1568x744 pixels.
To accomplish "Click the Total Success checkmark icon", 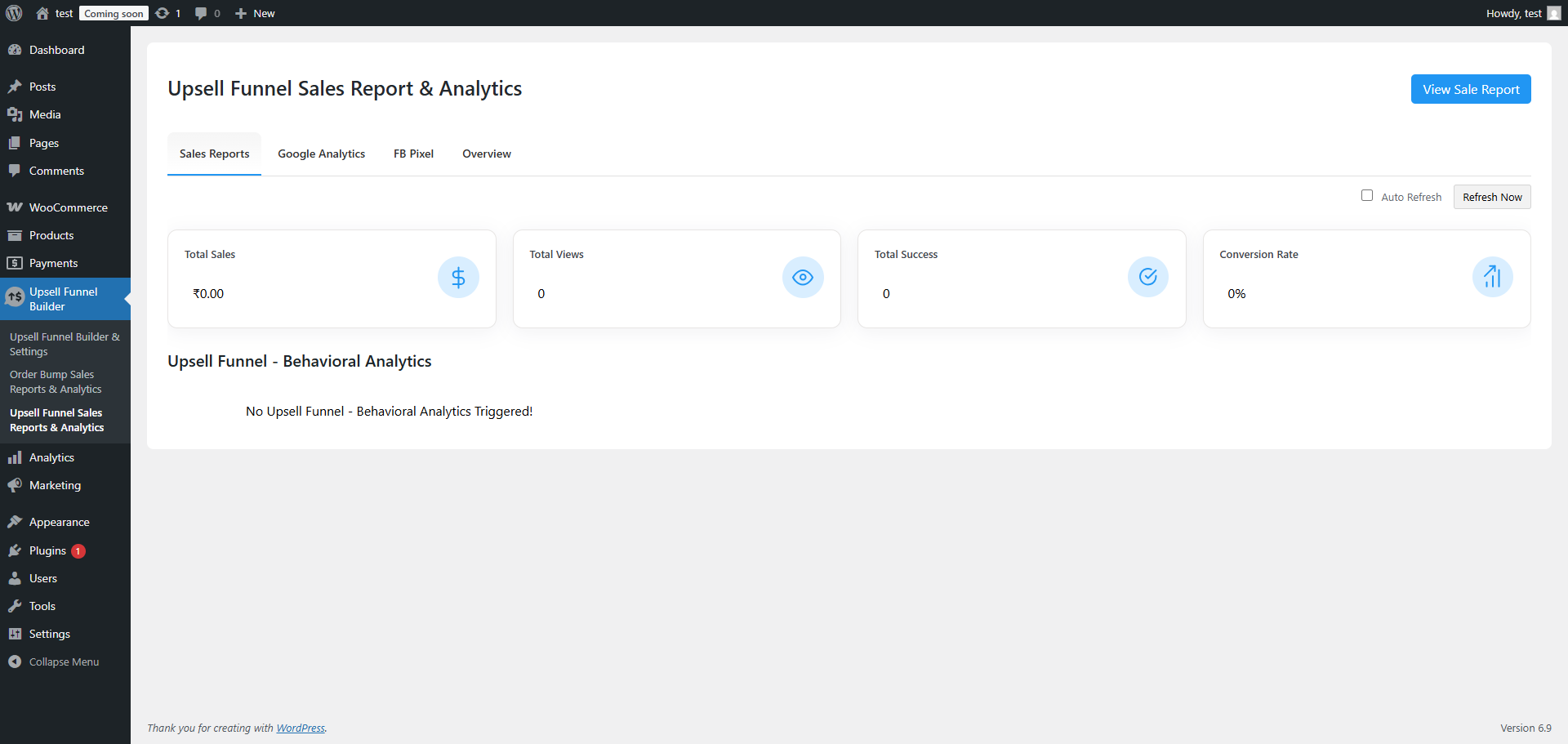I will click(x=1147, y=277).
